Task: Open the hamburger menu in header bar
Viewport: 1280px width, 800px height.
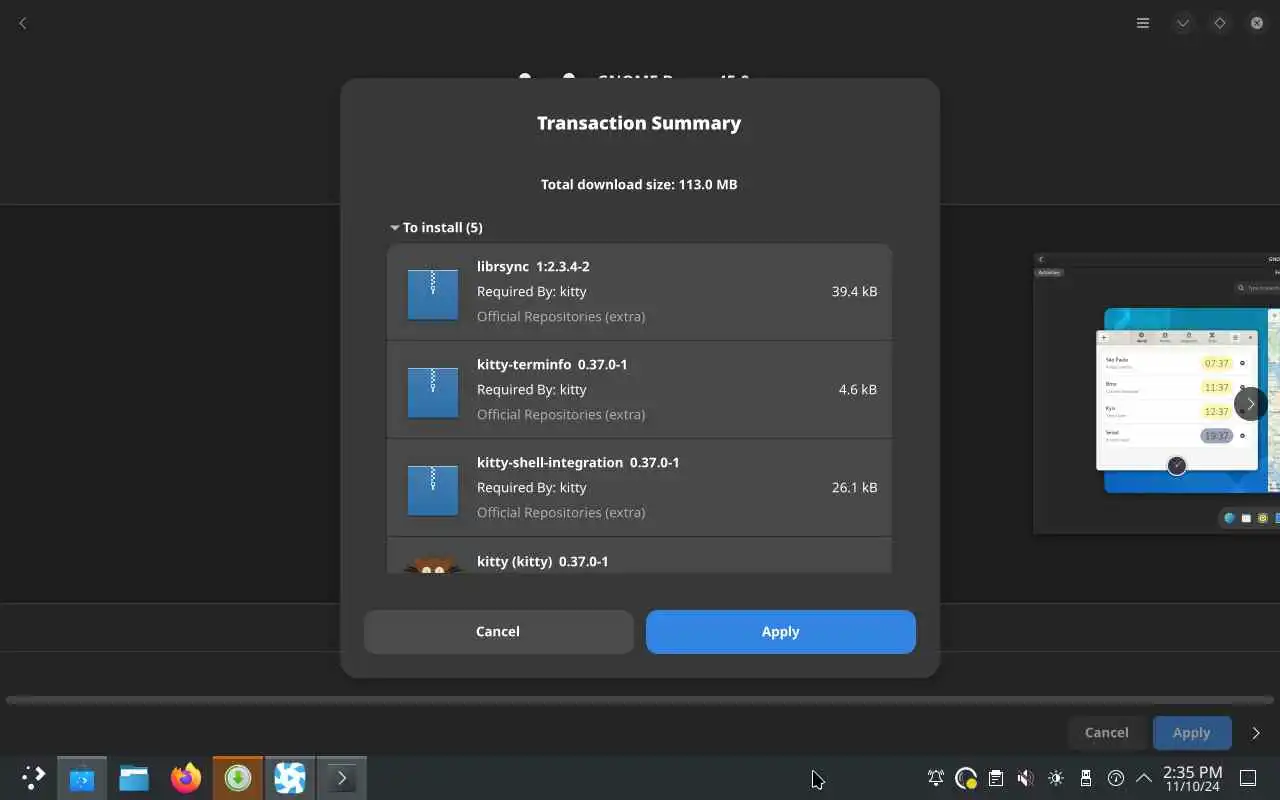Action: click(1143, 23)
